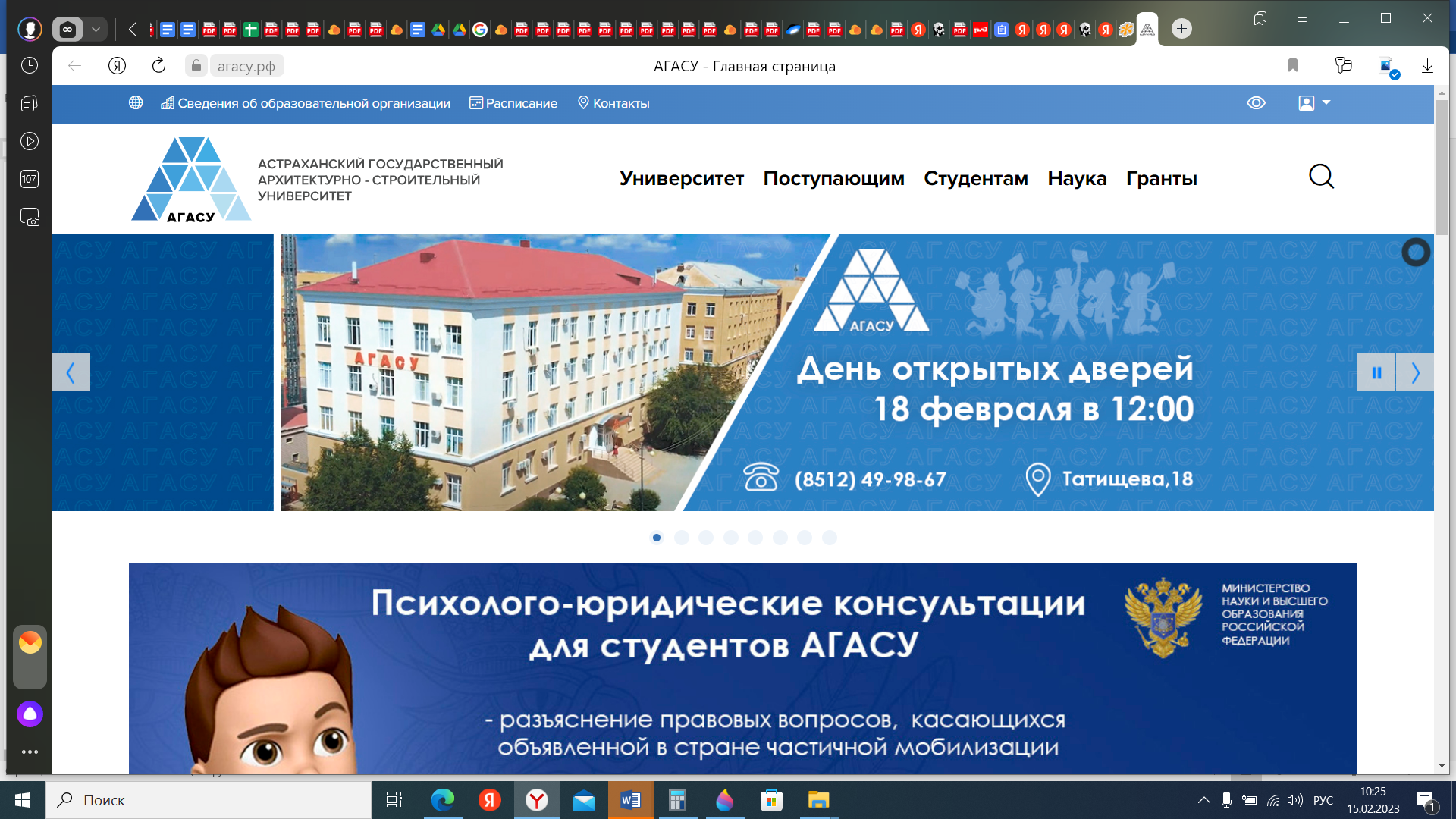Viewport: 1456px width, 819px height.
Task: Bookmark this page with bookmark icon
Action: (1293, 66)
